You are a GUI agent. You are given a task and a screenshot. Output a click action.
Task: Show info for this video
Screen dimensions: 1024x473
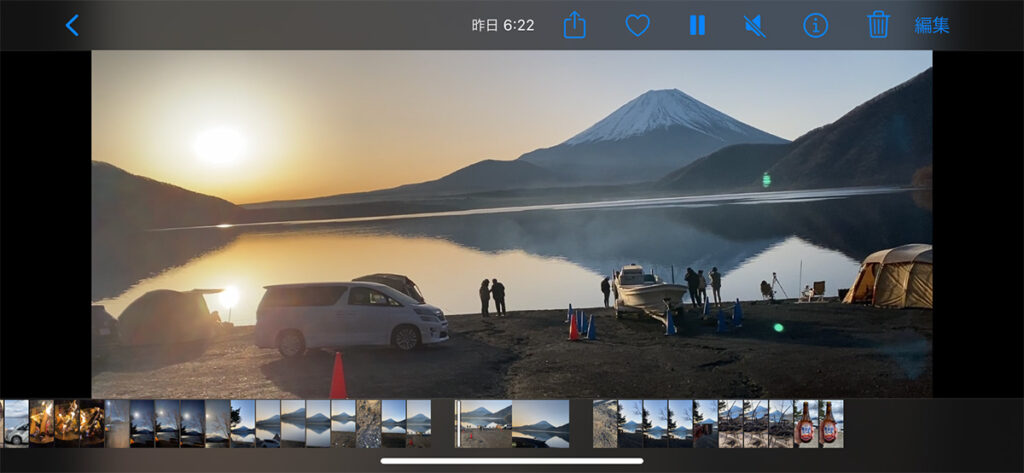tap(816, 25)
